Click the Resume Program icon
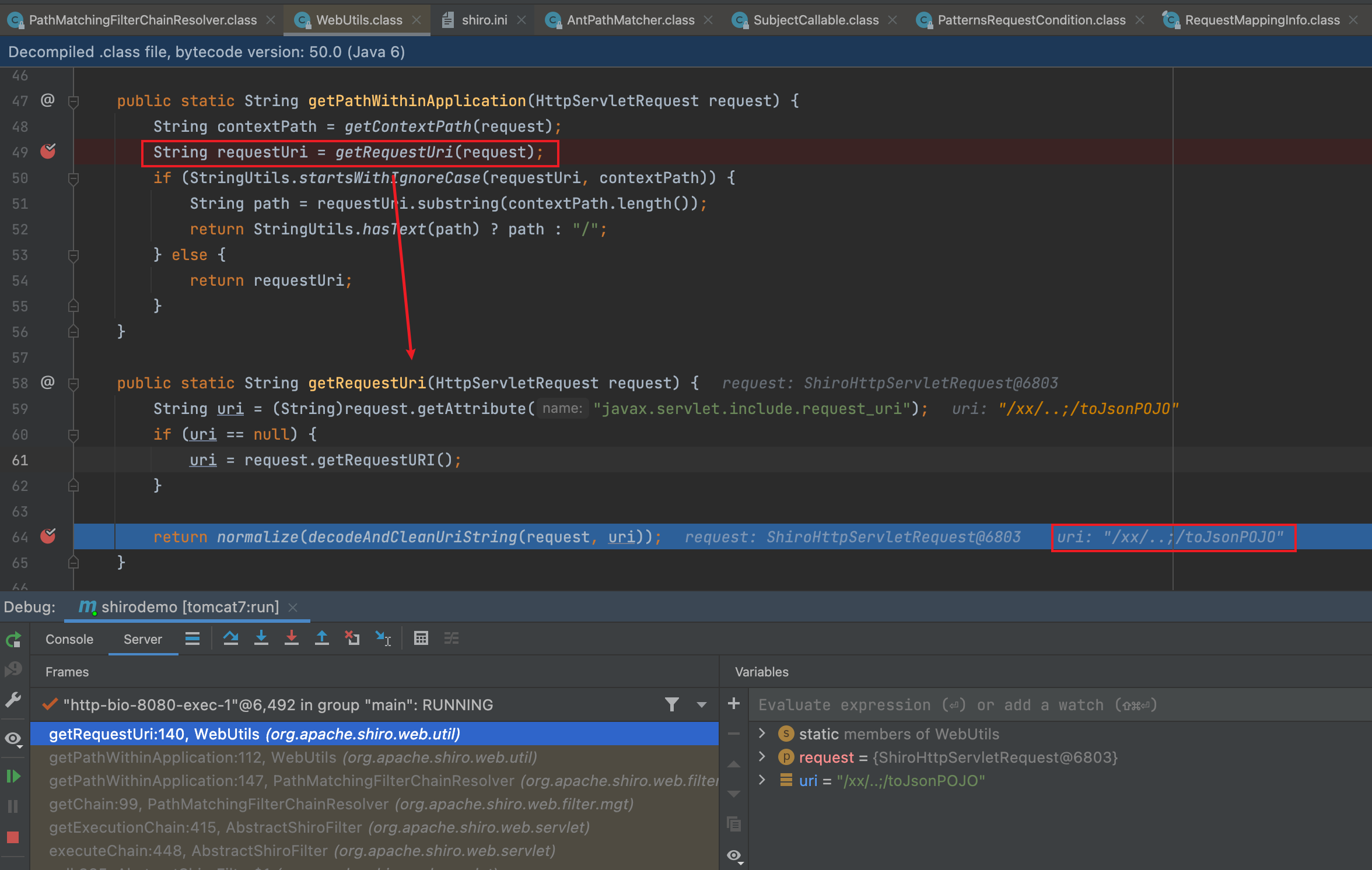This screenshot has width=1372, height=870. pyautogui.click(x=13, y=776)
